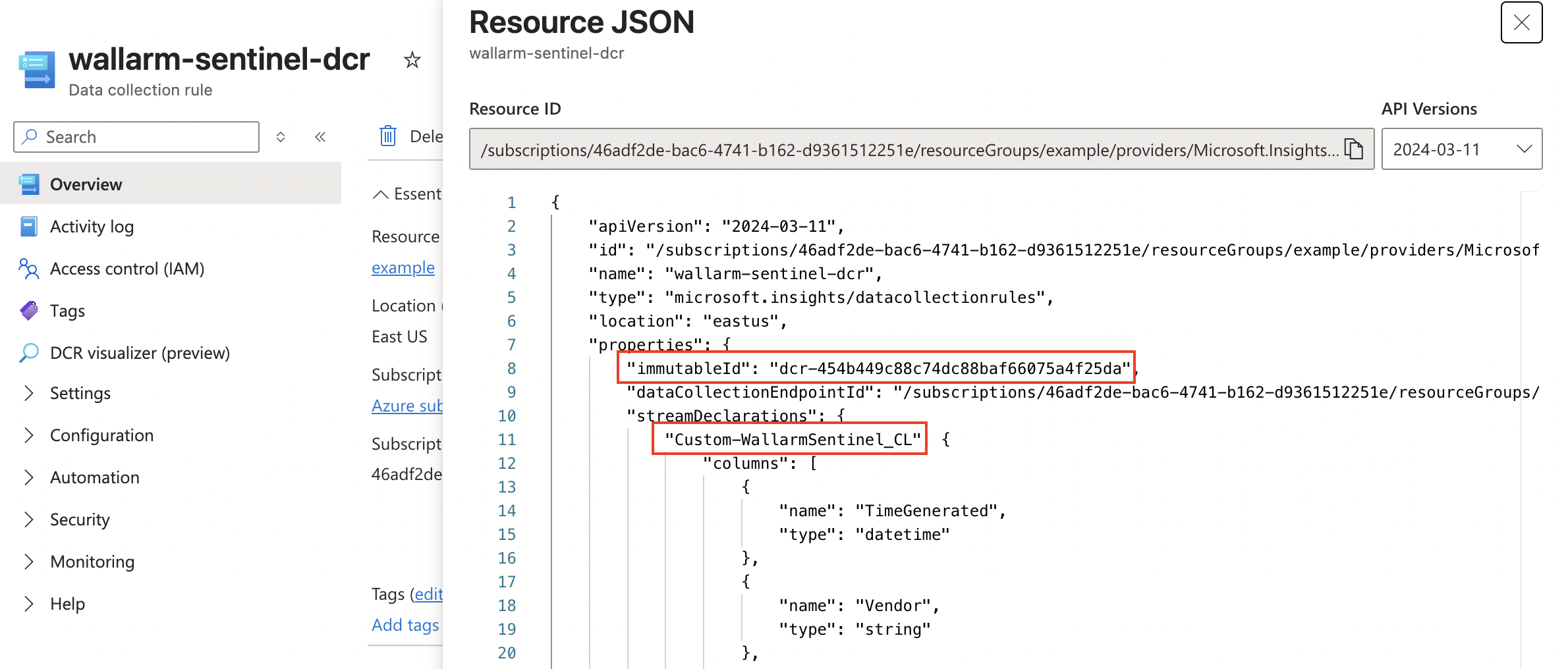
Task: Click the Add tags link
Action: point(405,625)
